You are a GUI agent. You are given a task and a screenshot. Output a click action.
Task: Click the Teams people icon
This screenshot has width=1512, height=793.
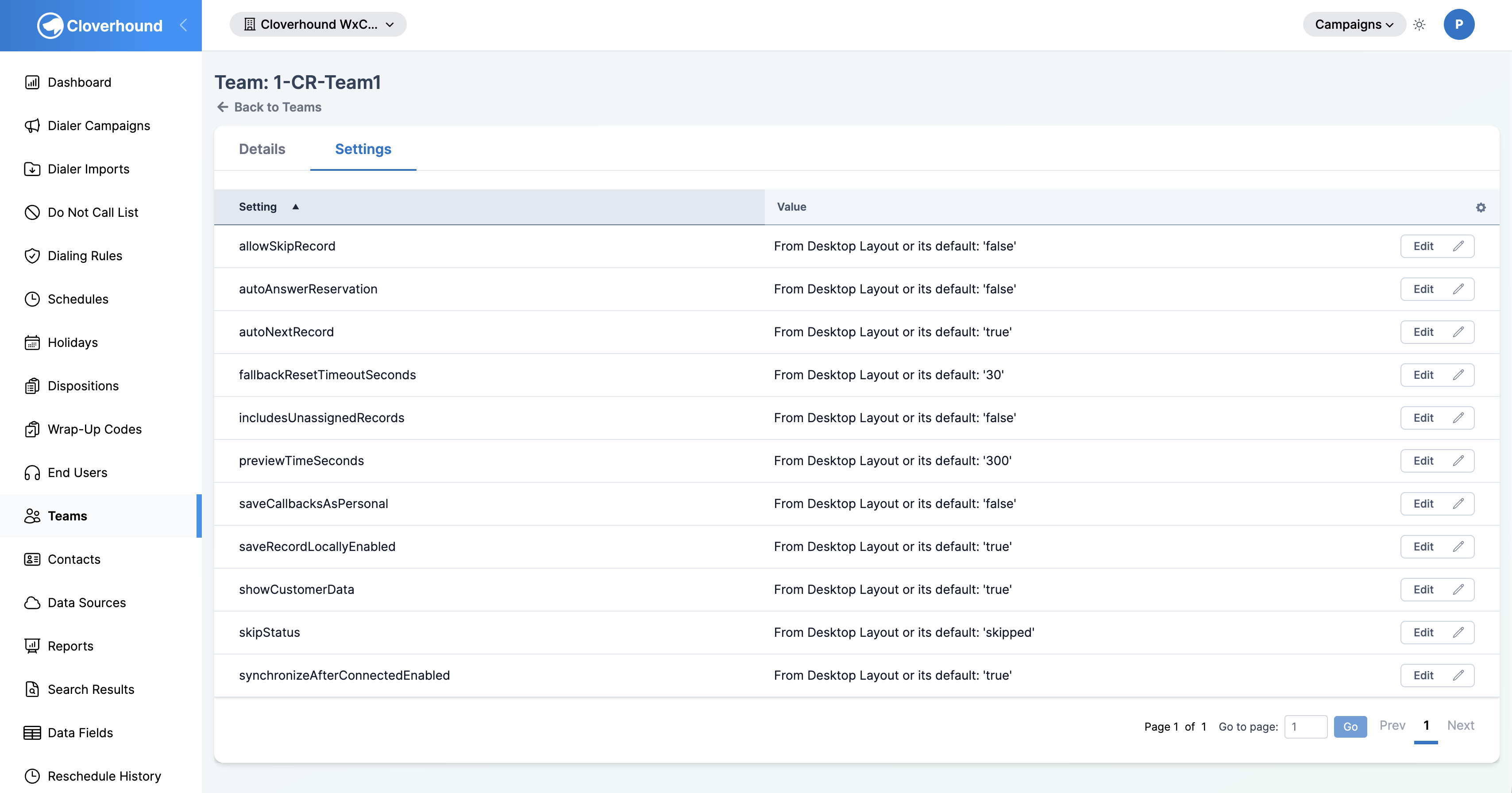coord(32,516)
